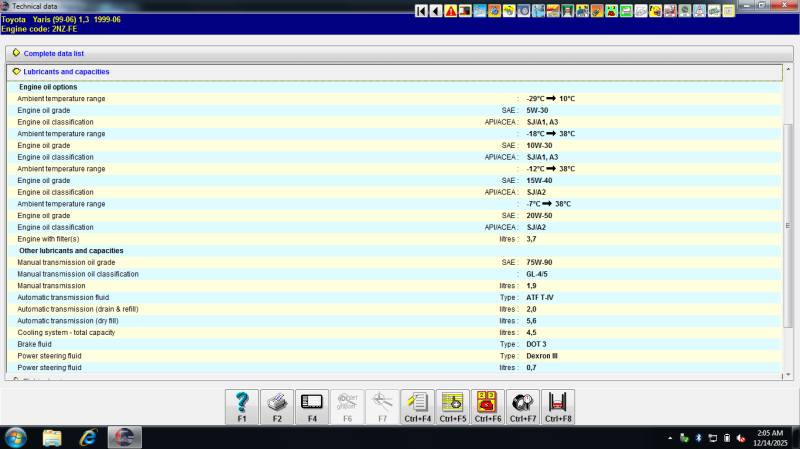Click the Ctrl+F5 yellow table button
Screen dimensions: 800x449
(453, 407)
